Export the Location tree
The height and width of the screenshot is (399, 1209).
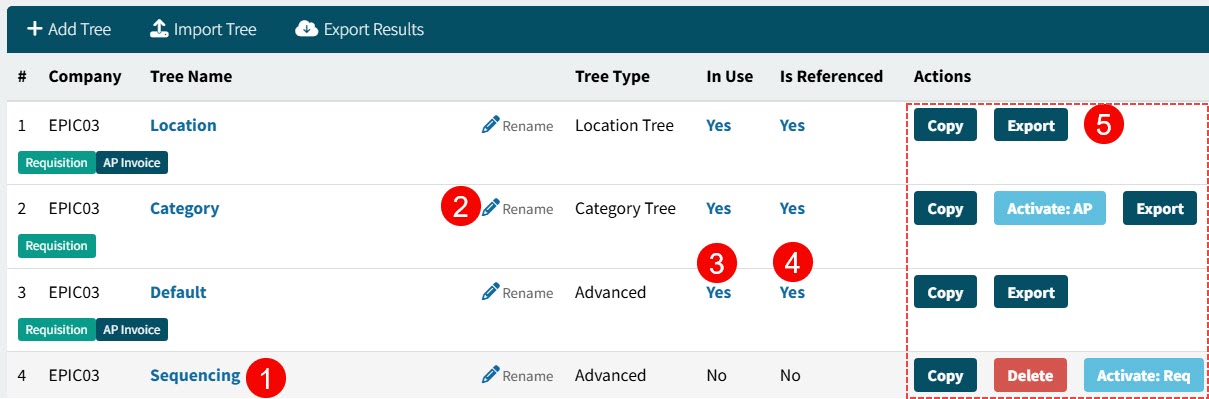pyautogui.click(x=1031, y=125)
